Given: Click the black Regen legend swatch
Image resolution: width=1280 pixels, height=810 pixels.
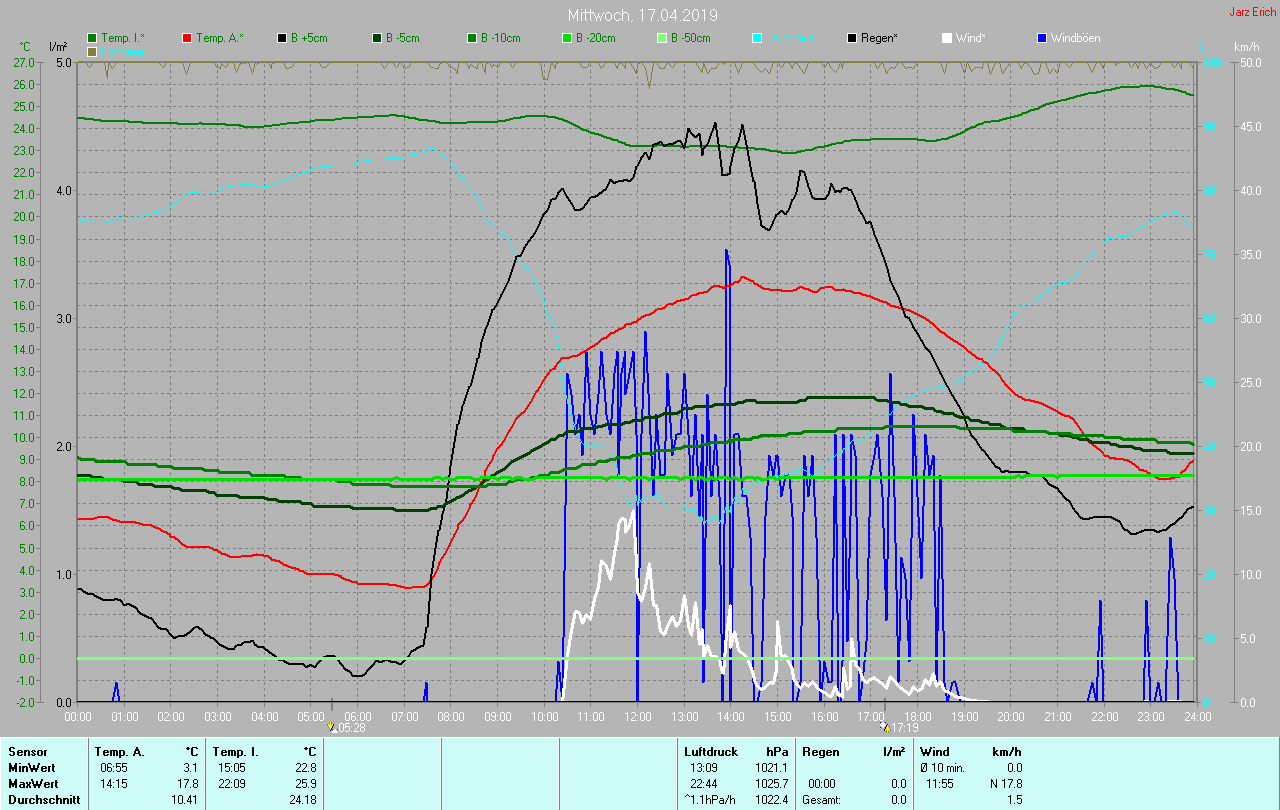Looking at the screenshot, I should point(852,38).
